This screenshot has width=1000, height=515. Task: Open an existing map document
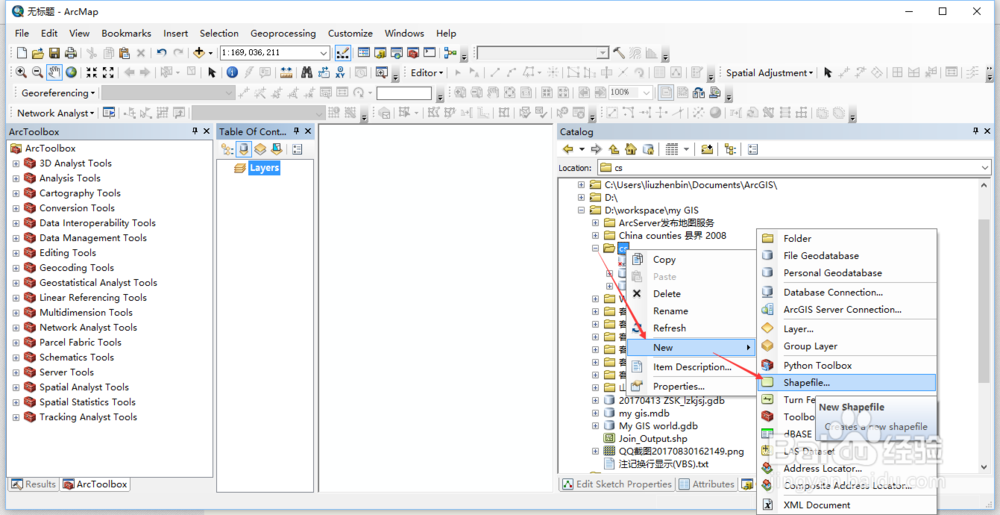[38, 53]
